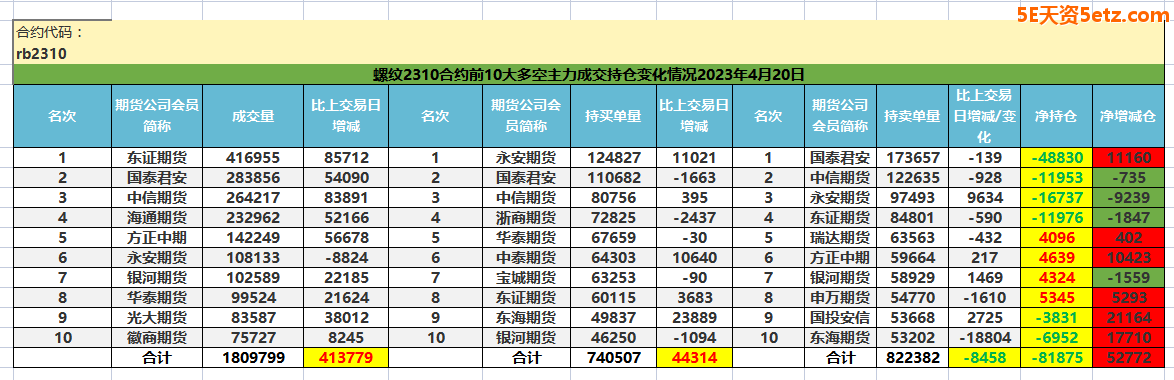Select 东证期货 volume cell 416955
Image resolution: width=1174 pixels, height=380 pixels.
(x=253, y=158)
